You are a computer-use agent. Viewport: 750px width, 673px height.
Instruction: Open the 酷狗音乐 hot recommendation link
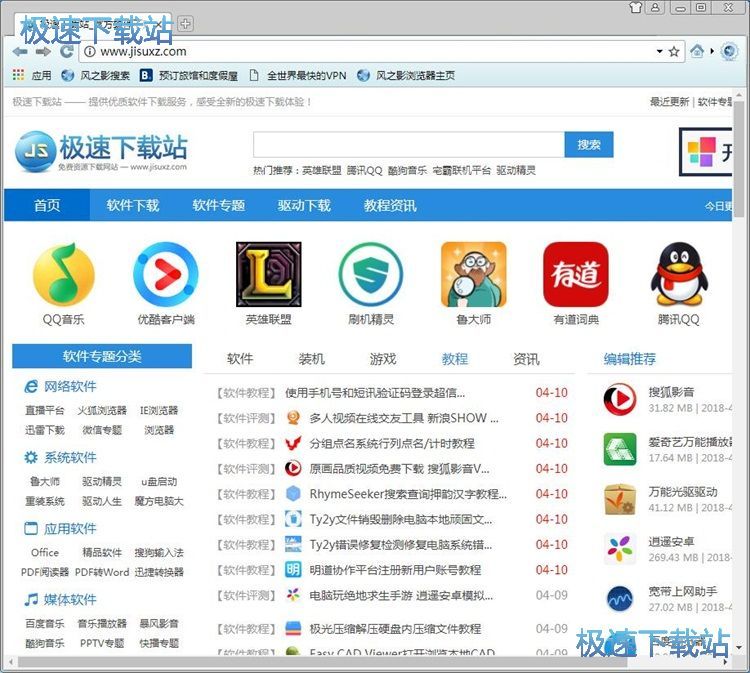coord(408,171)
